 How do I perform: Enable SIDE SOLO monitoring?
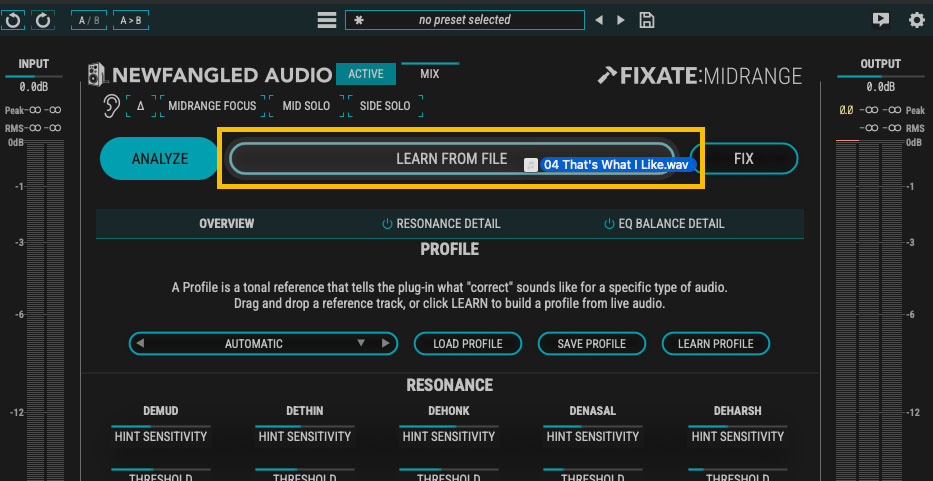tap(385, 107)
